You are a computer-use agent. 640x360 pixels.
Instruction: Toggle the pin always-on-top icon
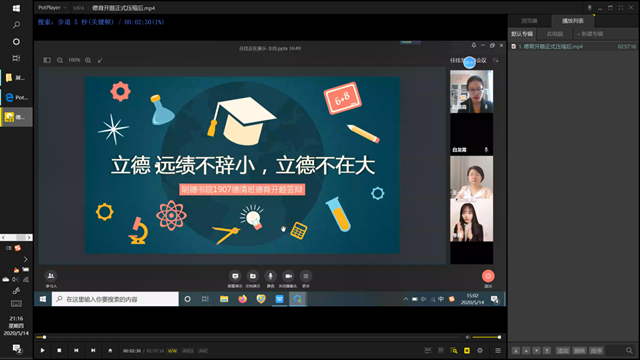coord(589,8)
